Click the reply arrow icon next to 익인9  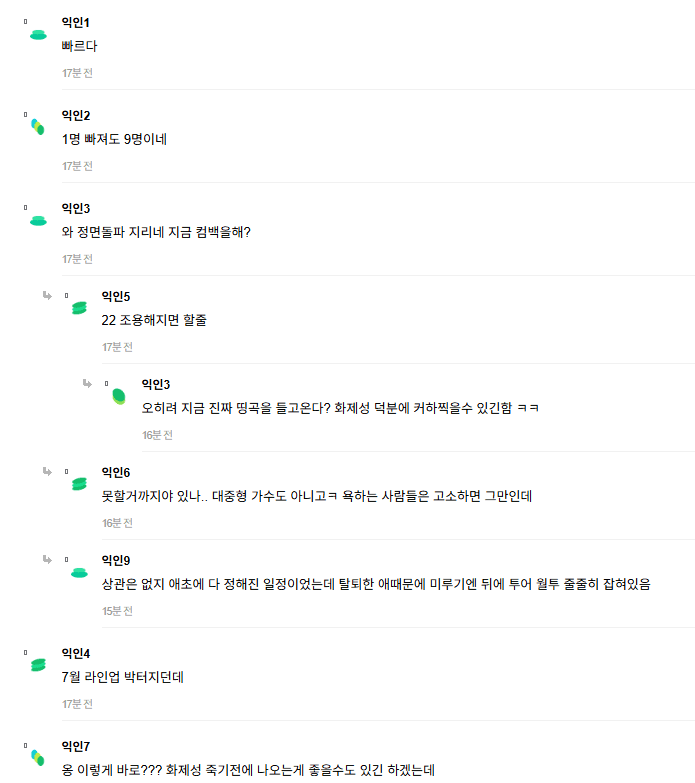pyautogui.click(x=47, y=559)
